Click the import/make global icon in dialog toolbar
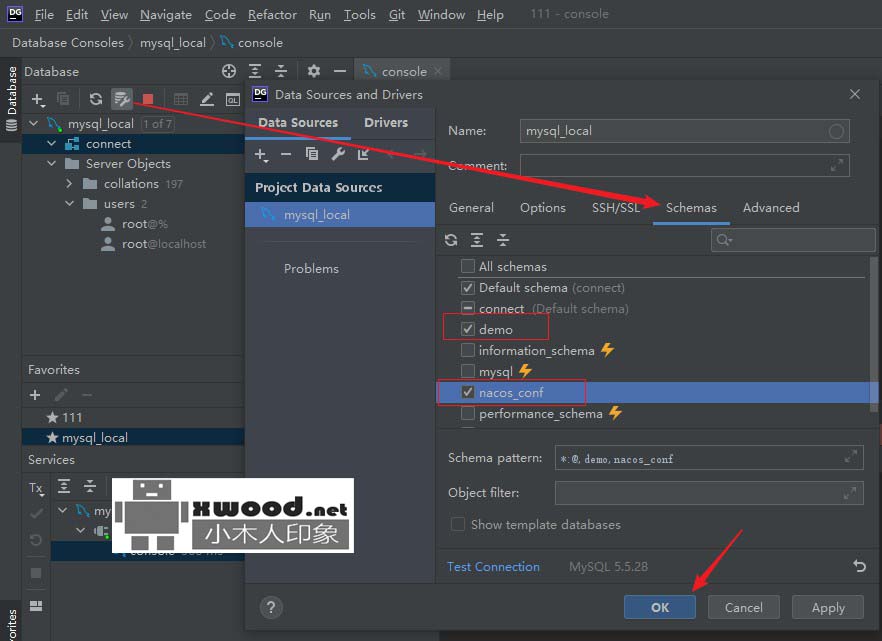This screenshot has height=641, width=882. coord(363,154)
